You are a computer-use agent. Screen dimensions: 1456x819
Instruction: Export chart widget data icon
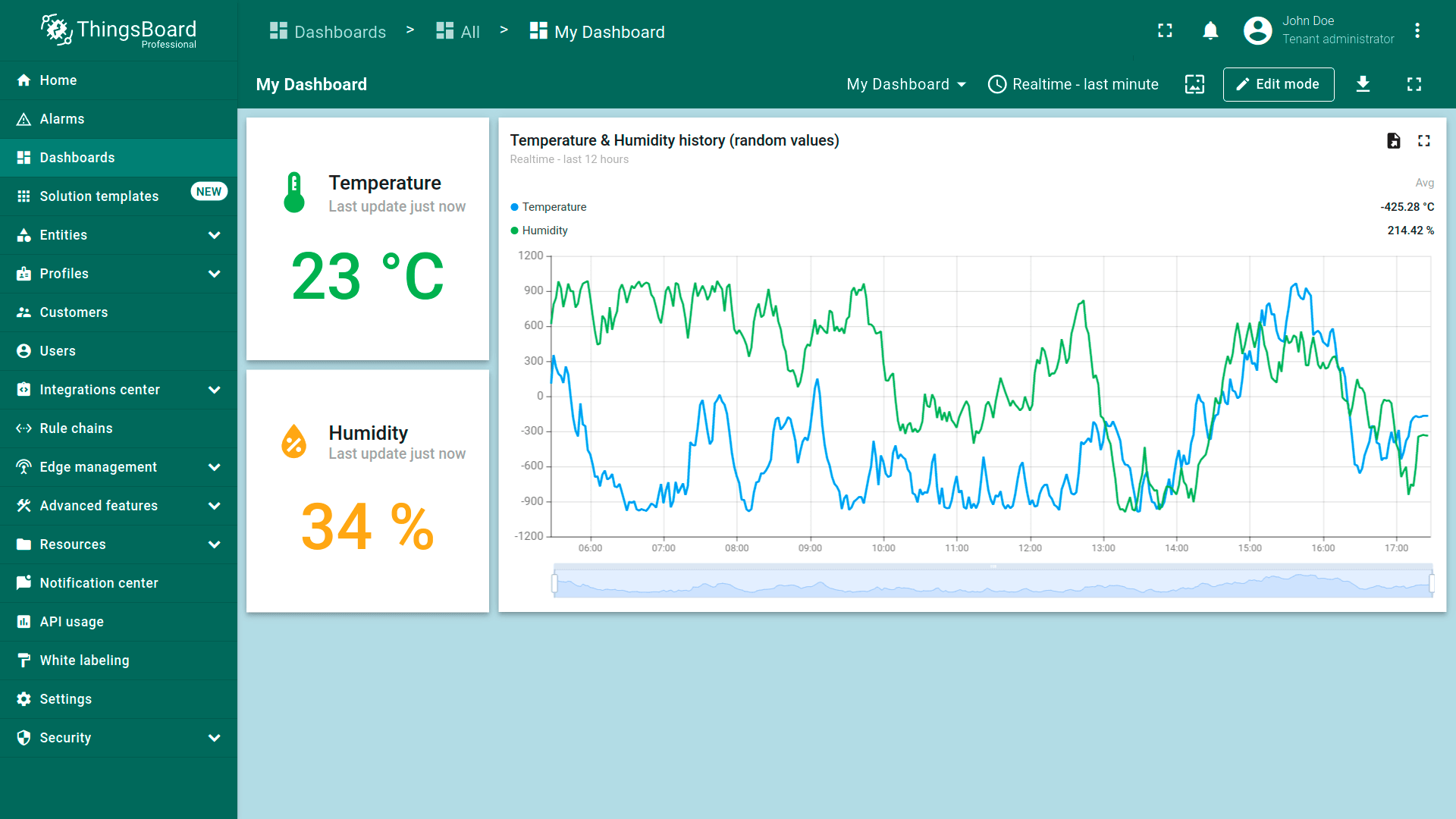pos(1393,141)
